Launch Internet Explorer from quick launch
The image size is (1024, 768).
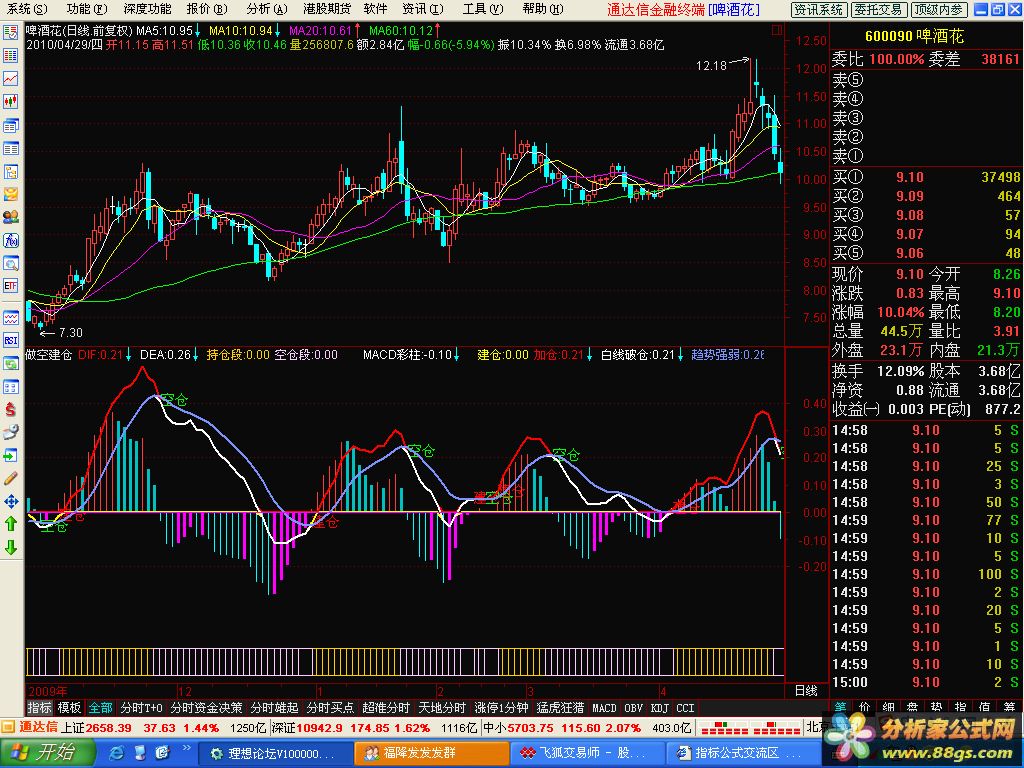pos(118,753)
